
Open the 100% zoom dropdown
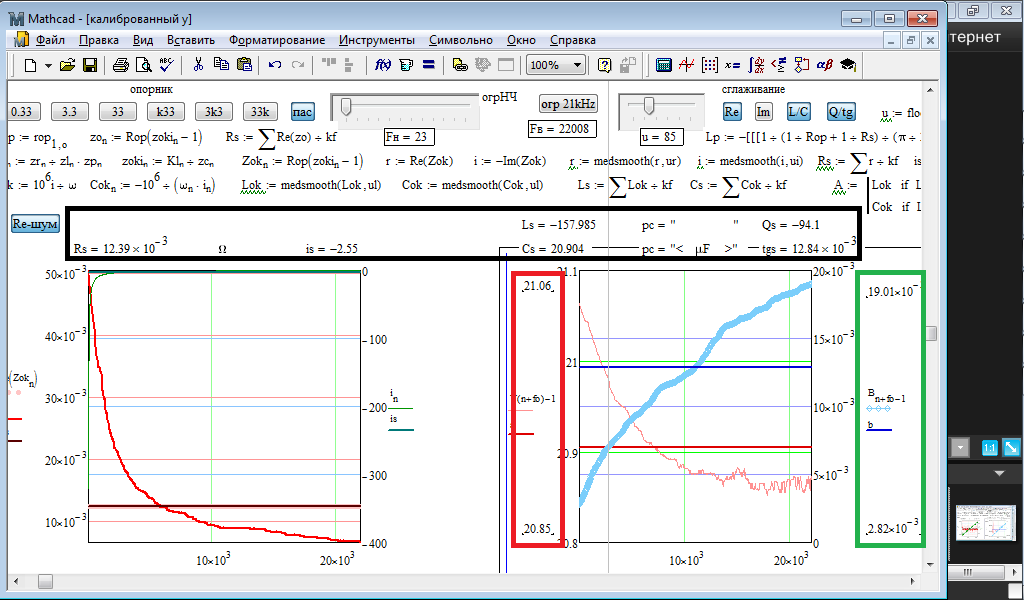577,65
